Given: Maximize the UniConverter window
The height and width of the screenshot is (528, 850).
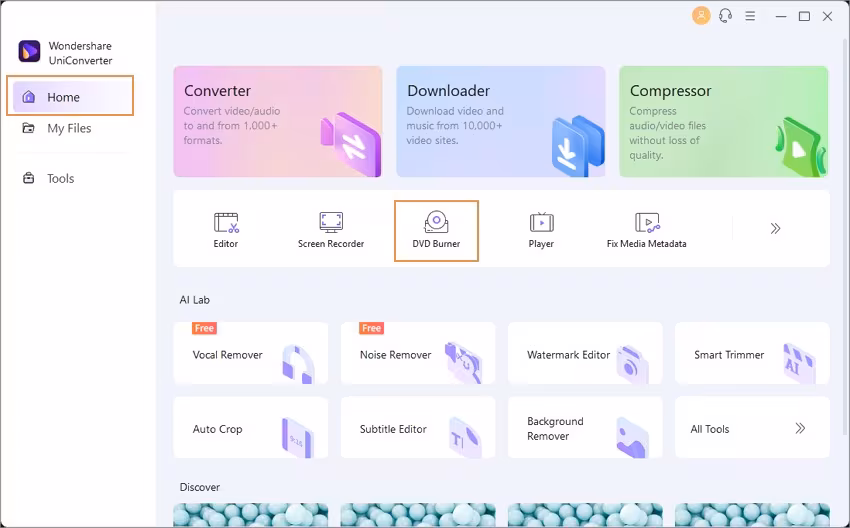Looking at the screenshot, I should coord(804,16).
